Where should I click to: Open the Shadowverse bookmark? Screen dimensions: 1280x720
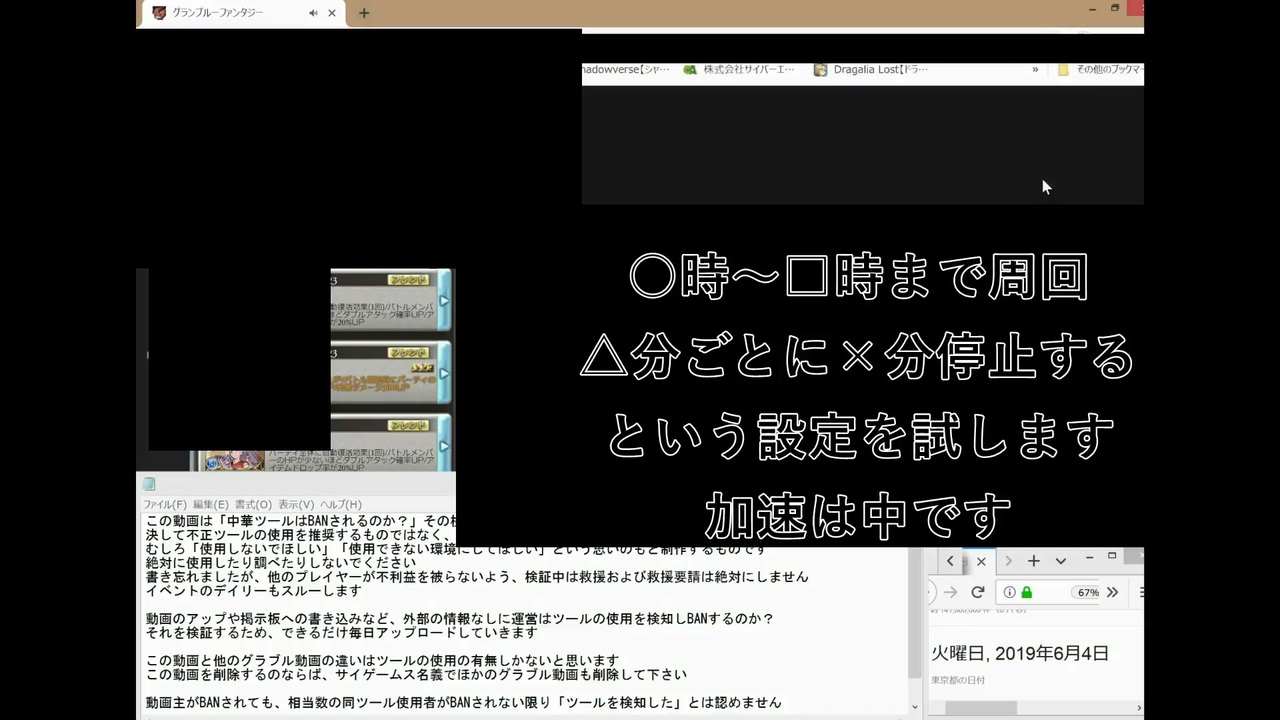point(628,70)
